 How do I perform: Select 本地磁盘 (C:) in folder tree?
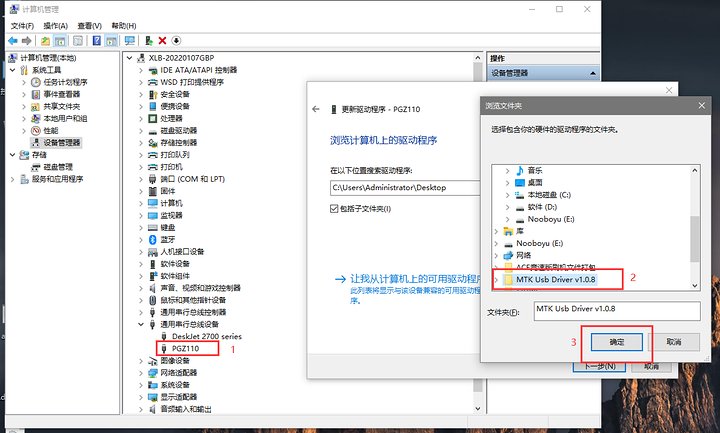coord(549,195)
